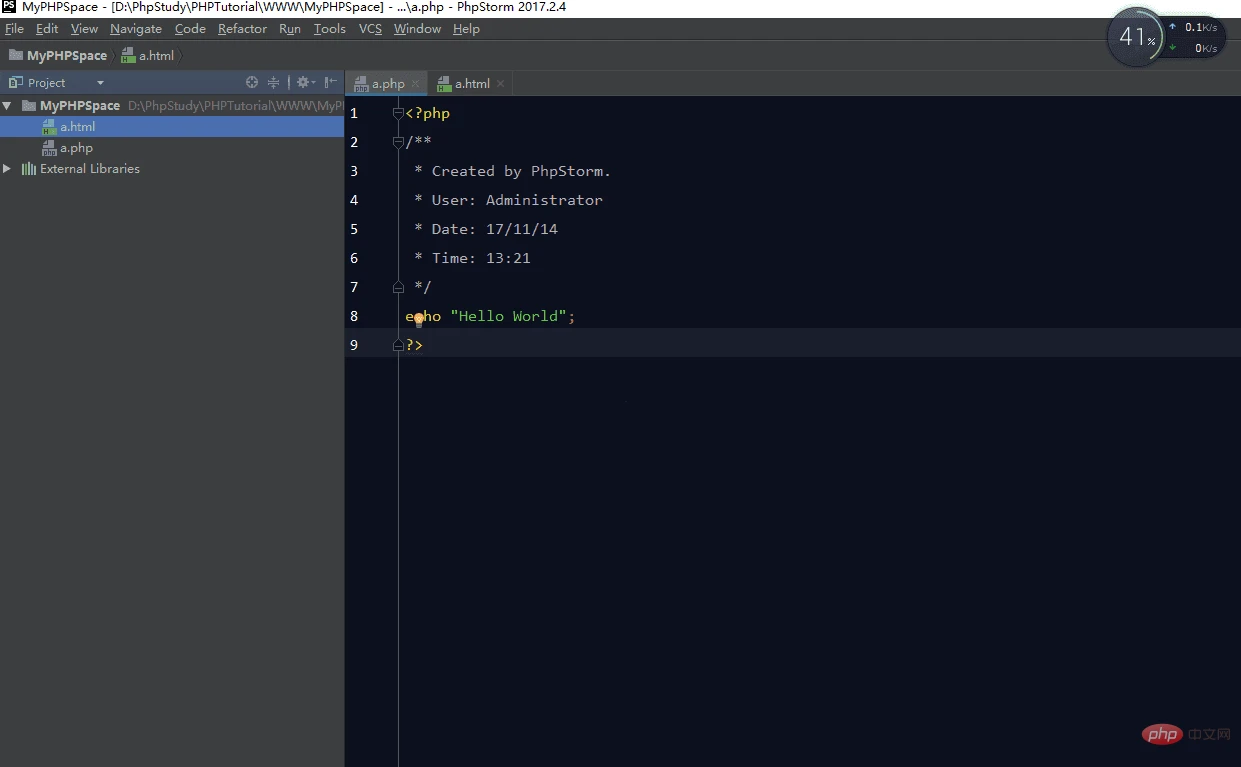The height and width of the screenshot is (767, 1241).
Task: Fold the doc comment at line 2
Action: tap(398, 143)
